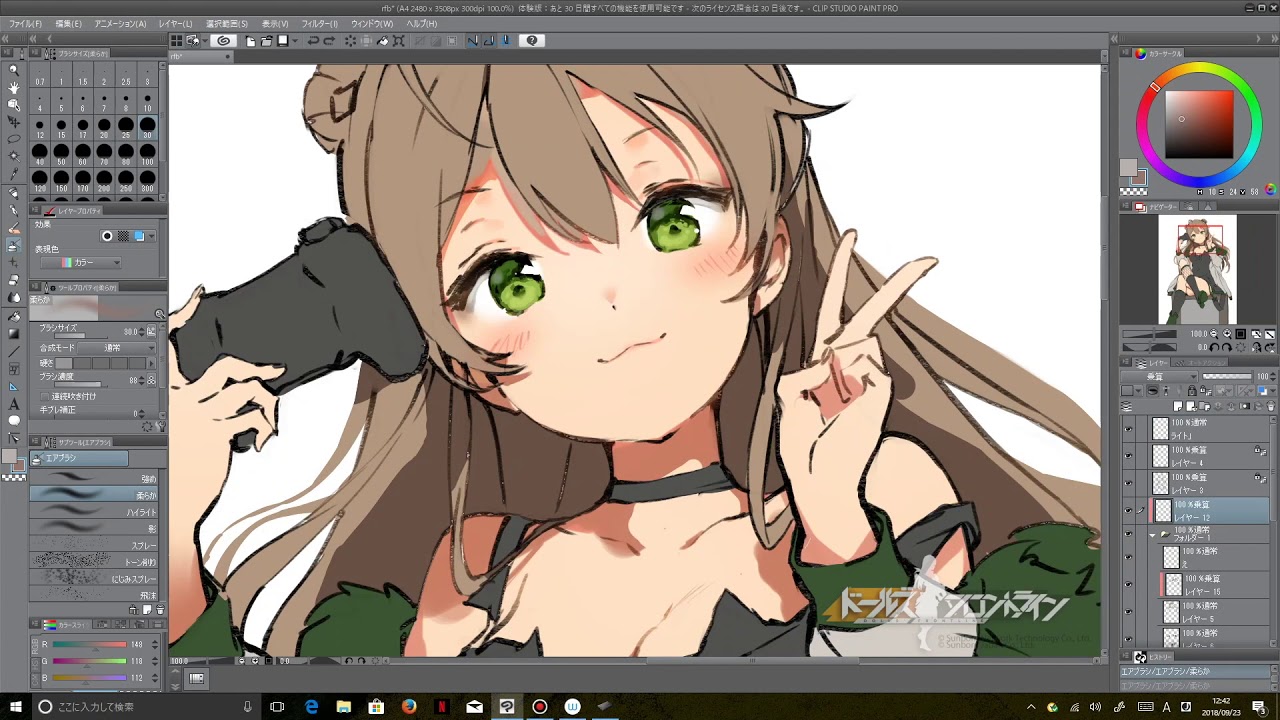Click the Undo arrow in command bar

(x=312, y=41)
